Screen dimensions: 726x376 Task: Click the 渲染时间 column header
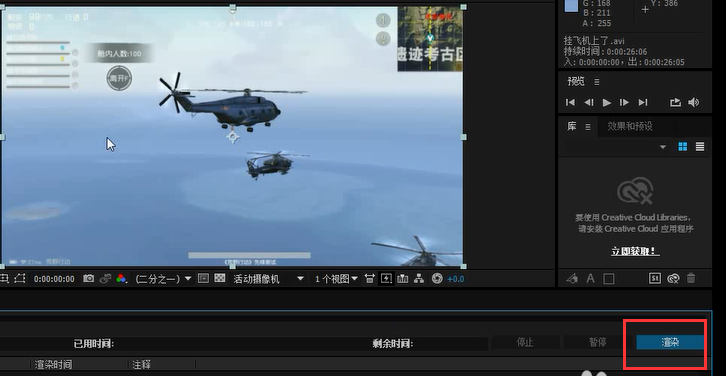click(53, 365)
